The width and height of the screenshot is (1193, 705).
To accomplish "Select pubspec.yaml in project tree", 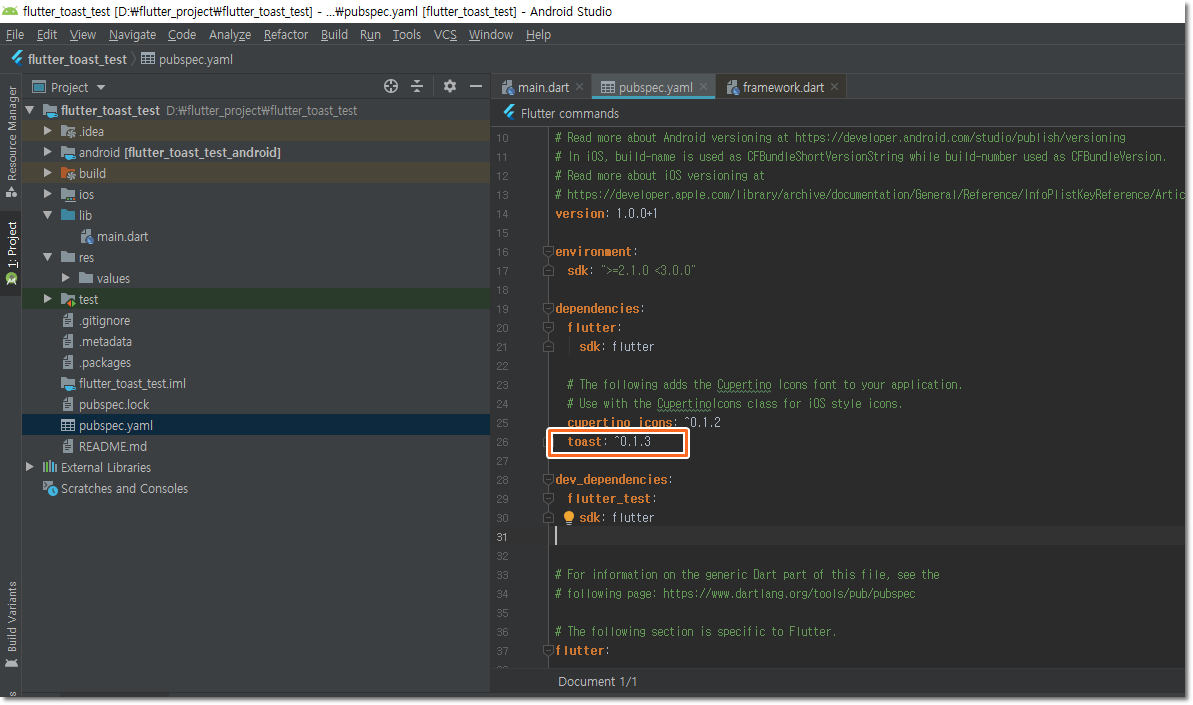I will tap(116, 425).
